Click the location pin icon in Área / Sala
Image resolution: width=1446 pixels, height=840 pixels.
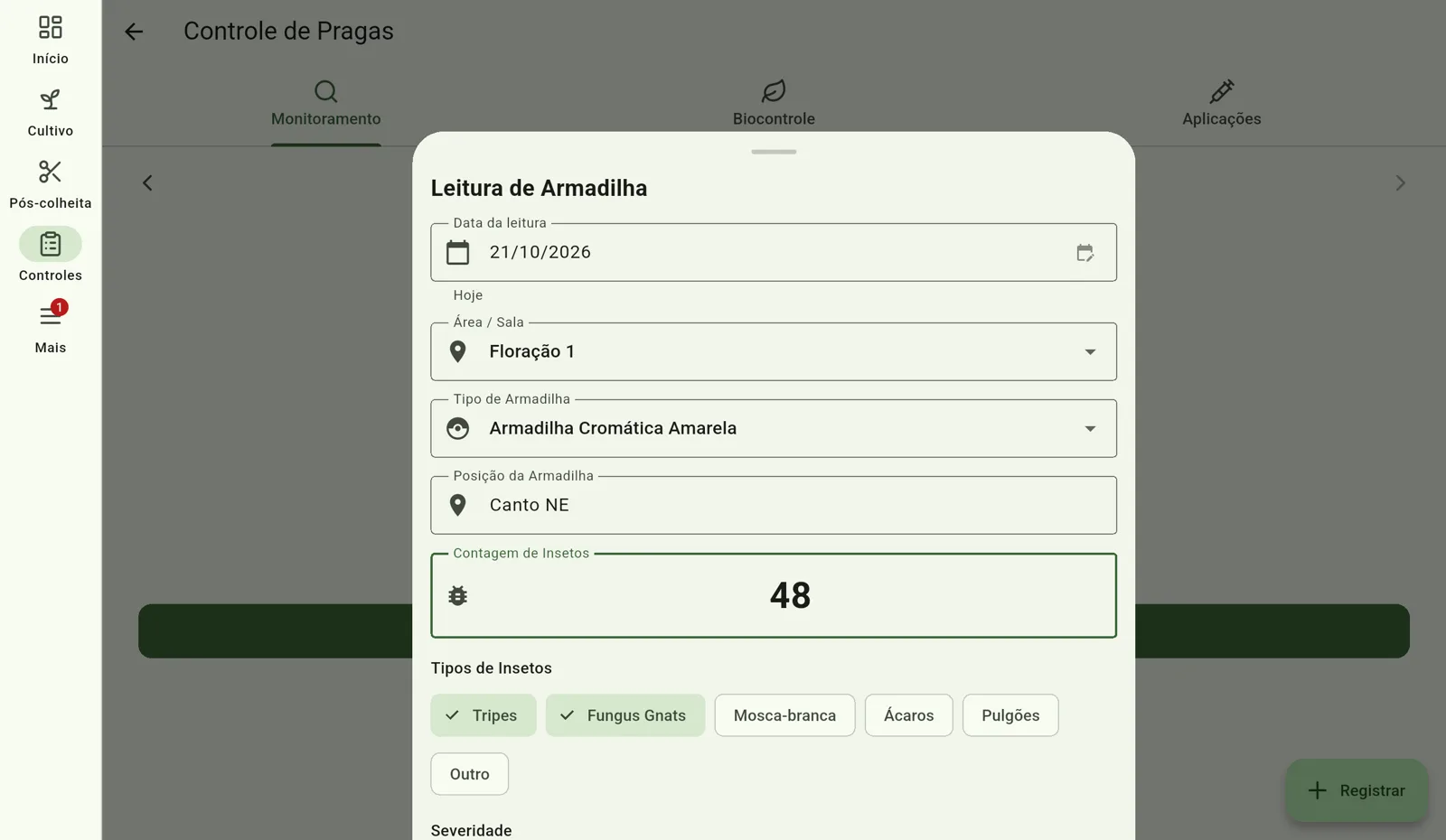458,351
